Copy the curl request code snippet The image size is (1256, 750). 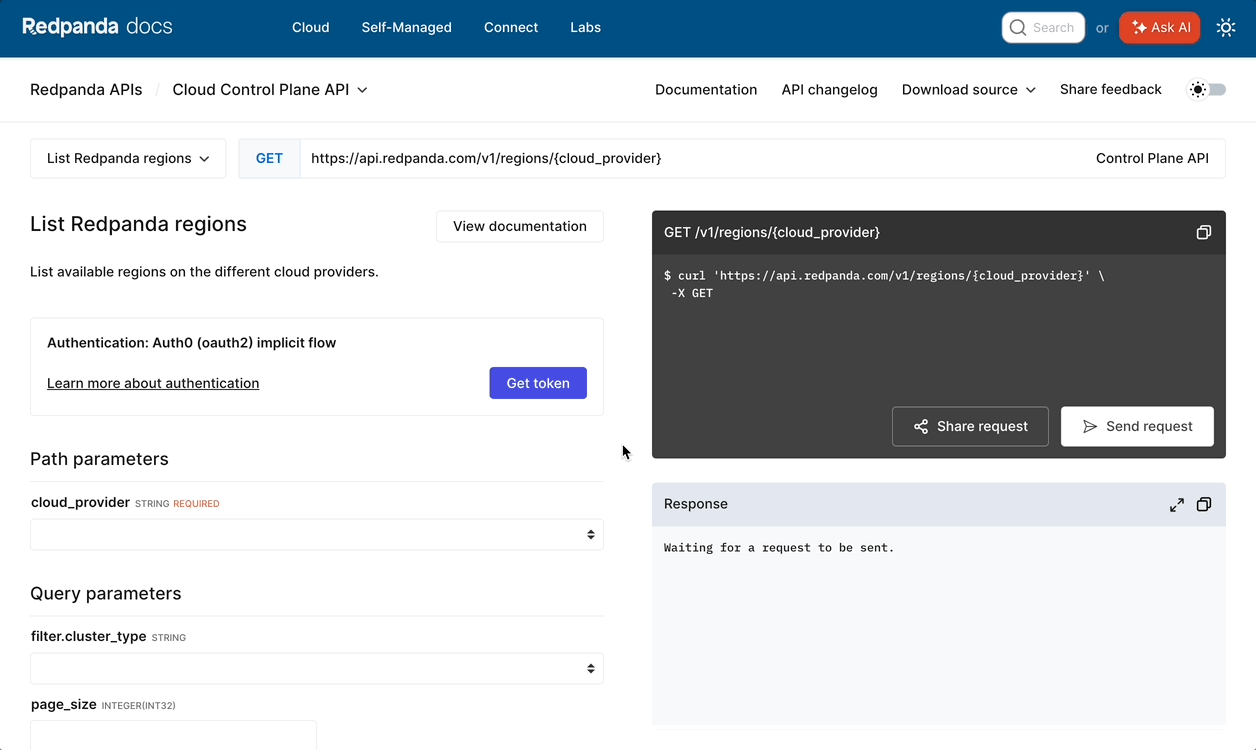point(1203,231)
